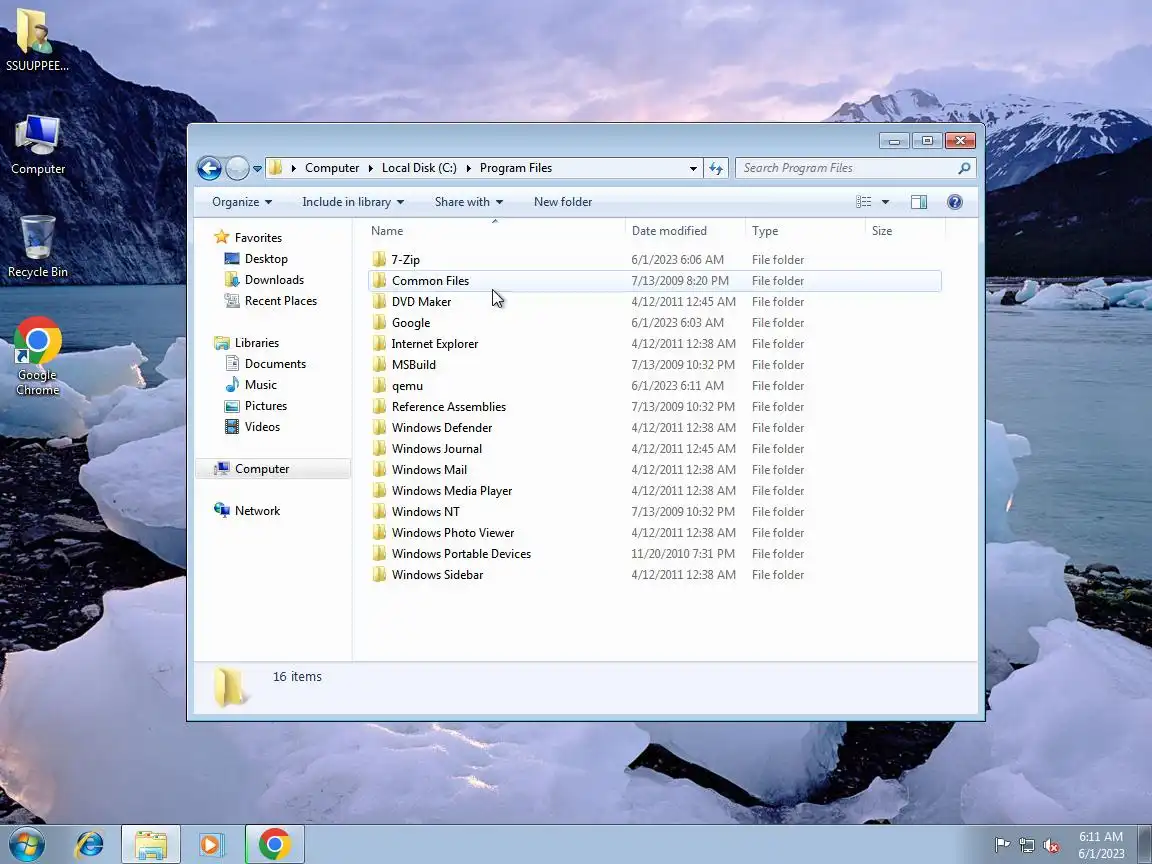Select the qemu folder icon
Image resolution: width=1152 pixels, height=864 pixels.
click(x=379, y=385)
